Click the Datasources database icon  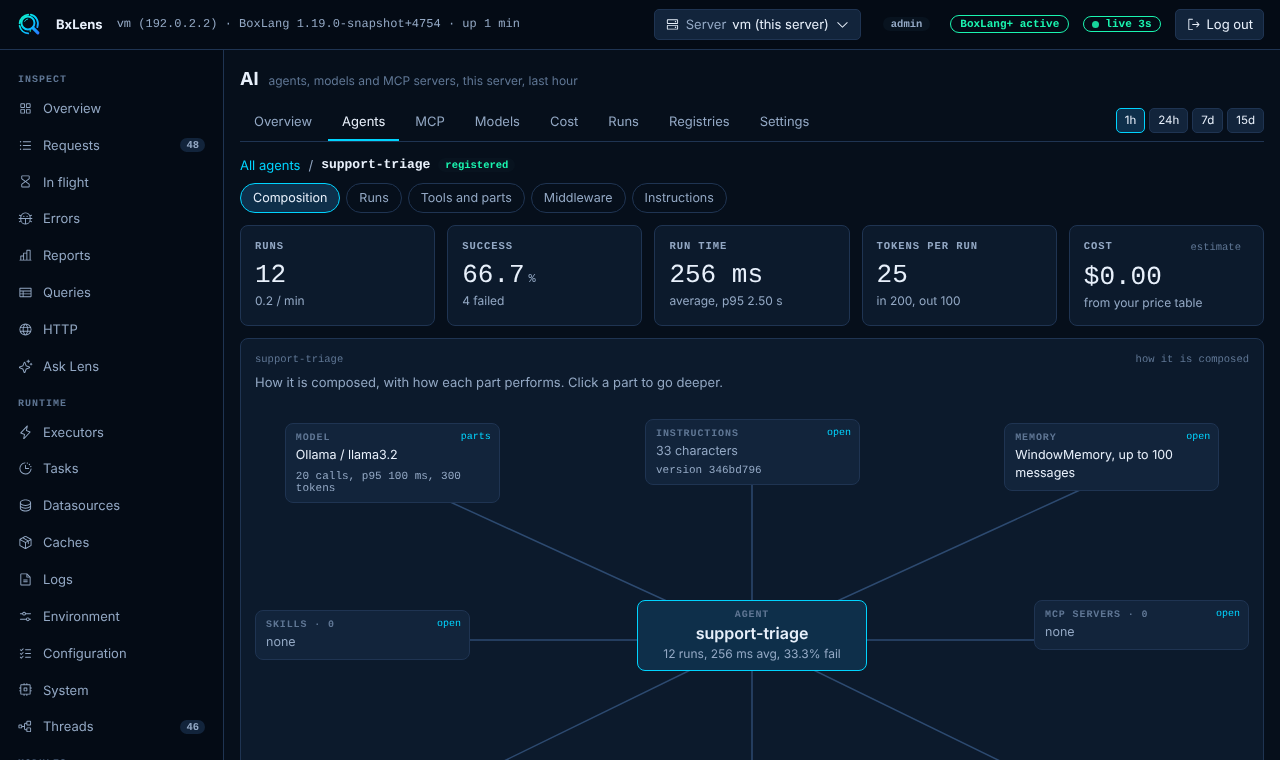pyautogui.click(x=25, y=505)
